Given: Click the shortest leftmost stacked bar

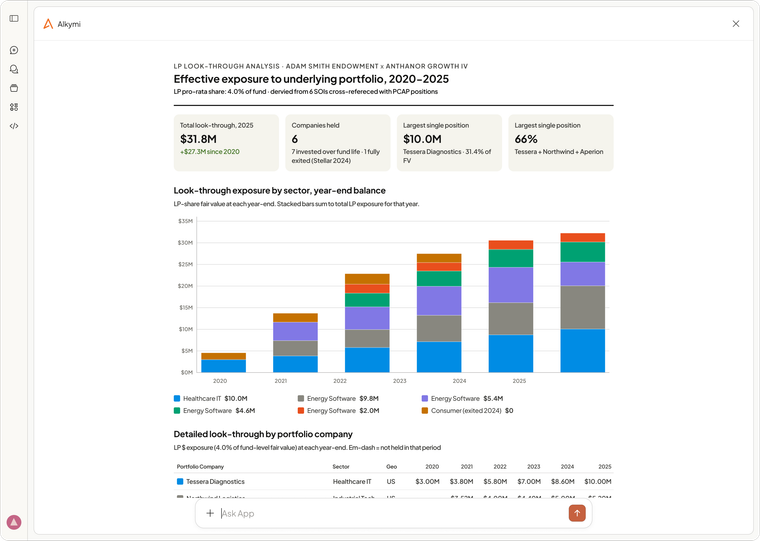Looking at the screenshot, I should pos(223,363).
